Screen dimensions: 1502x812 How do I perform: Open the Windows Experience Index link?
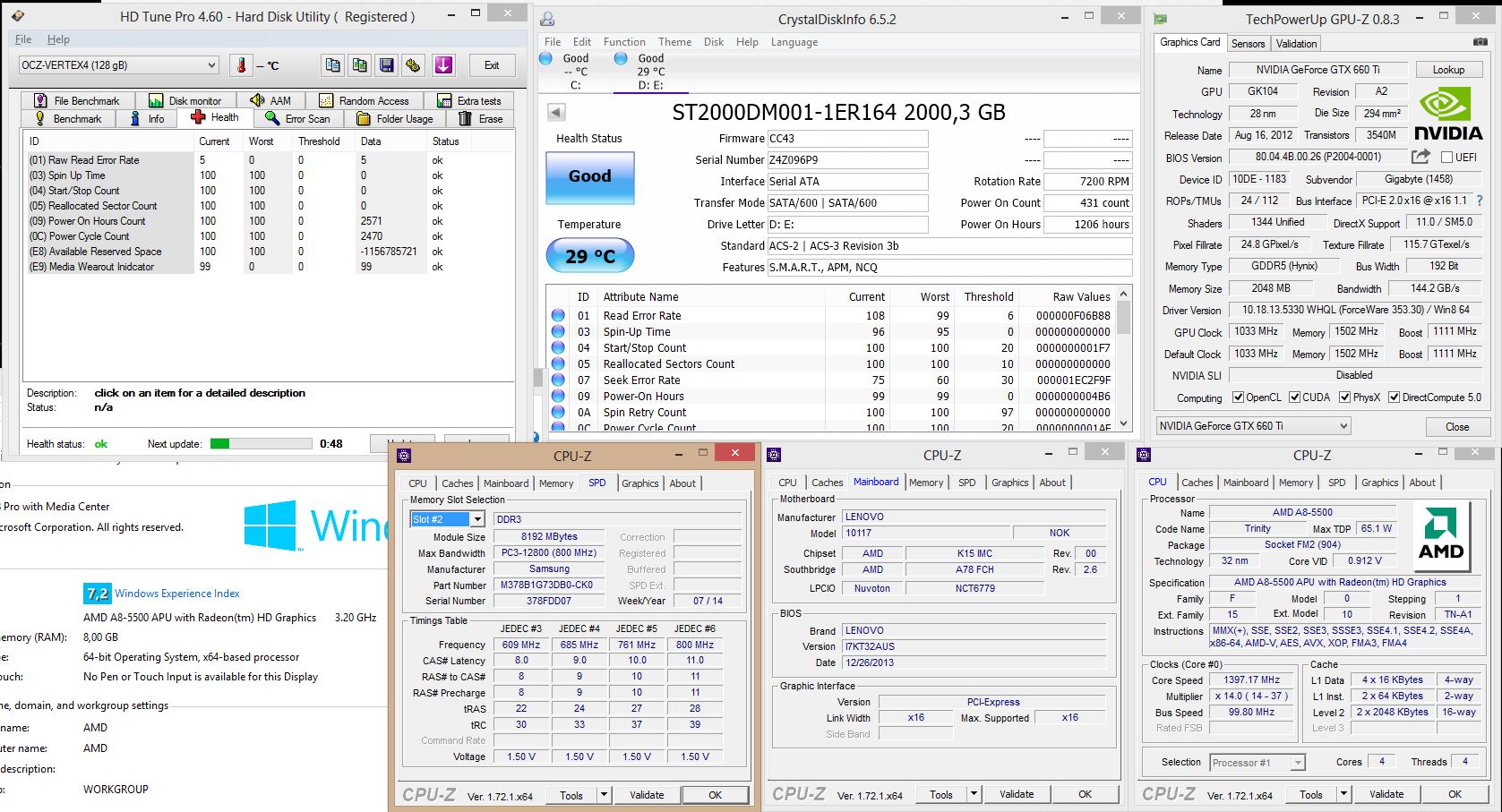(x=176, y=594)
